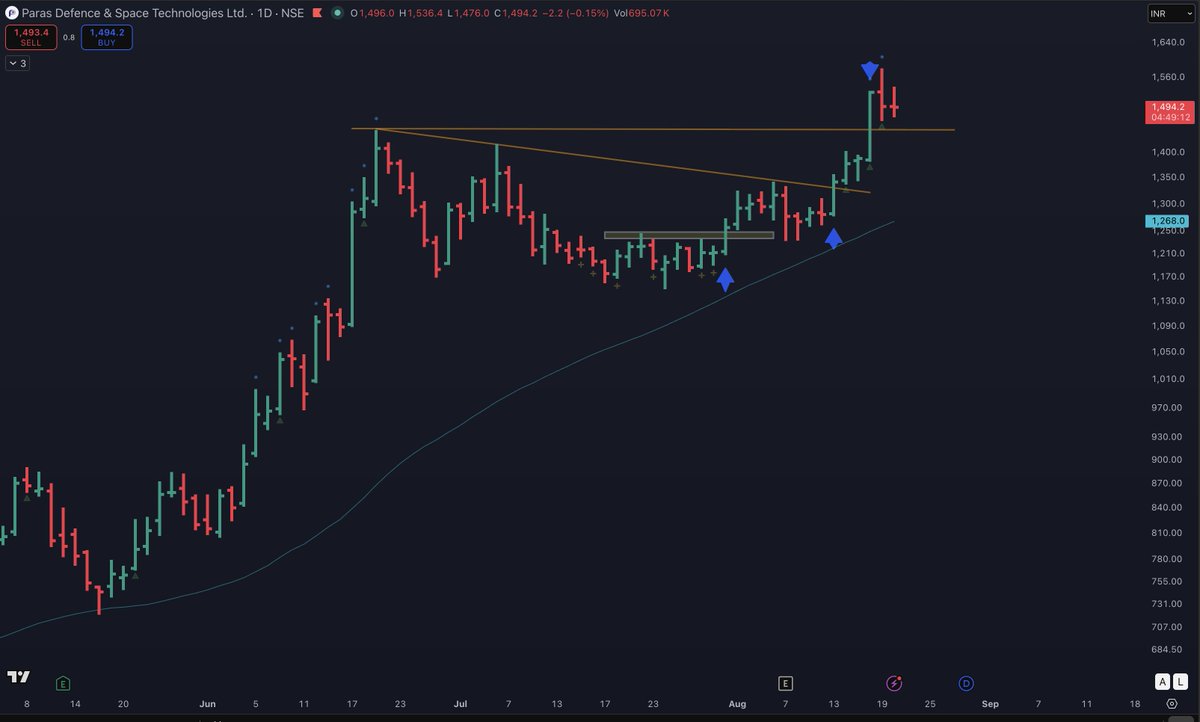This screenshot has width=1200, height=722.
Task: Expand the collapsed indicators legend showing 3
Action: (18, 63)
